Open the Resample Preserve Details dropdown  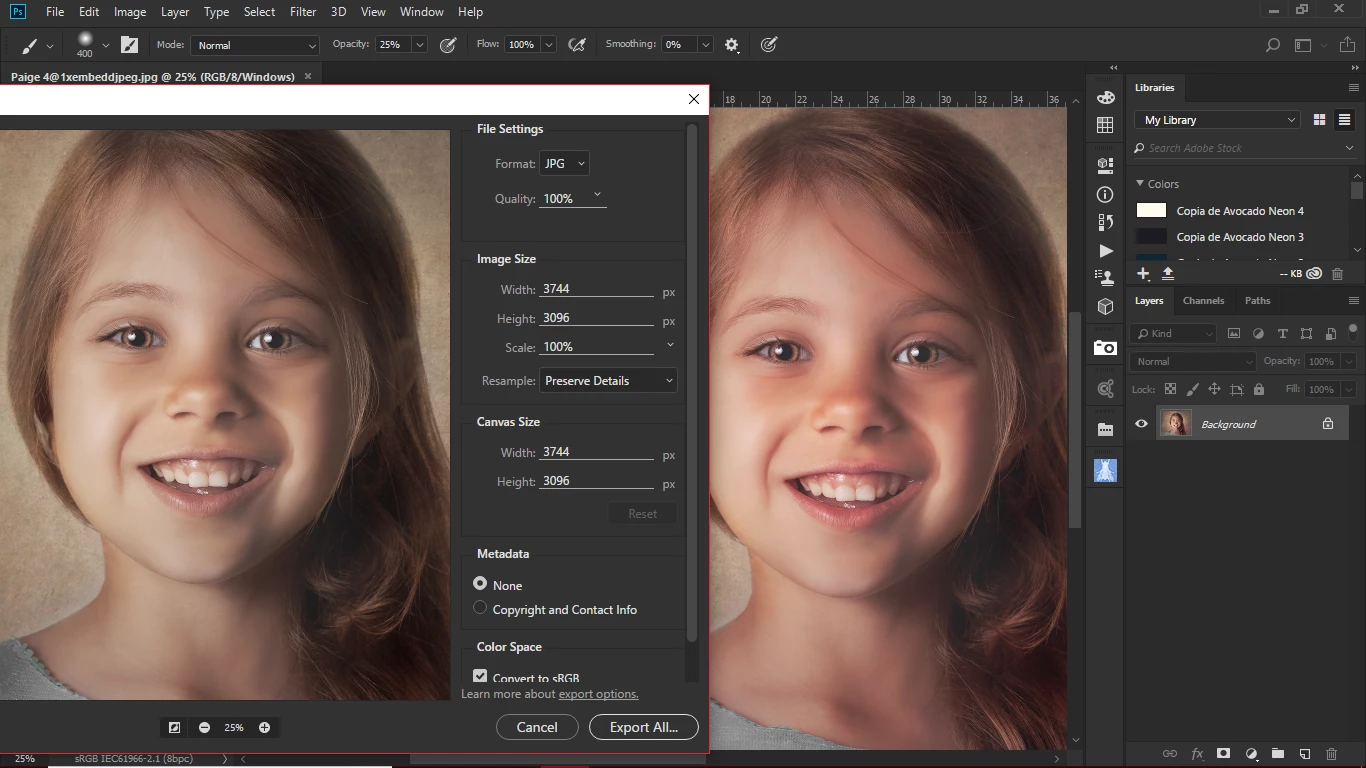[x=608, y=381]
